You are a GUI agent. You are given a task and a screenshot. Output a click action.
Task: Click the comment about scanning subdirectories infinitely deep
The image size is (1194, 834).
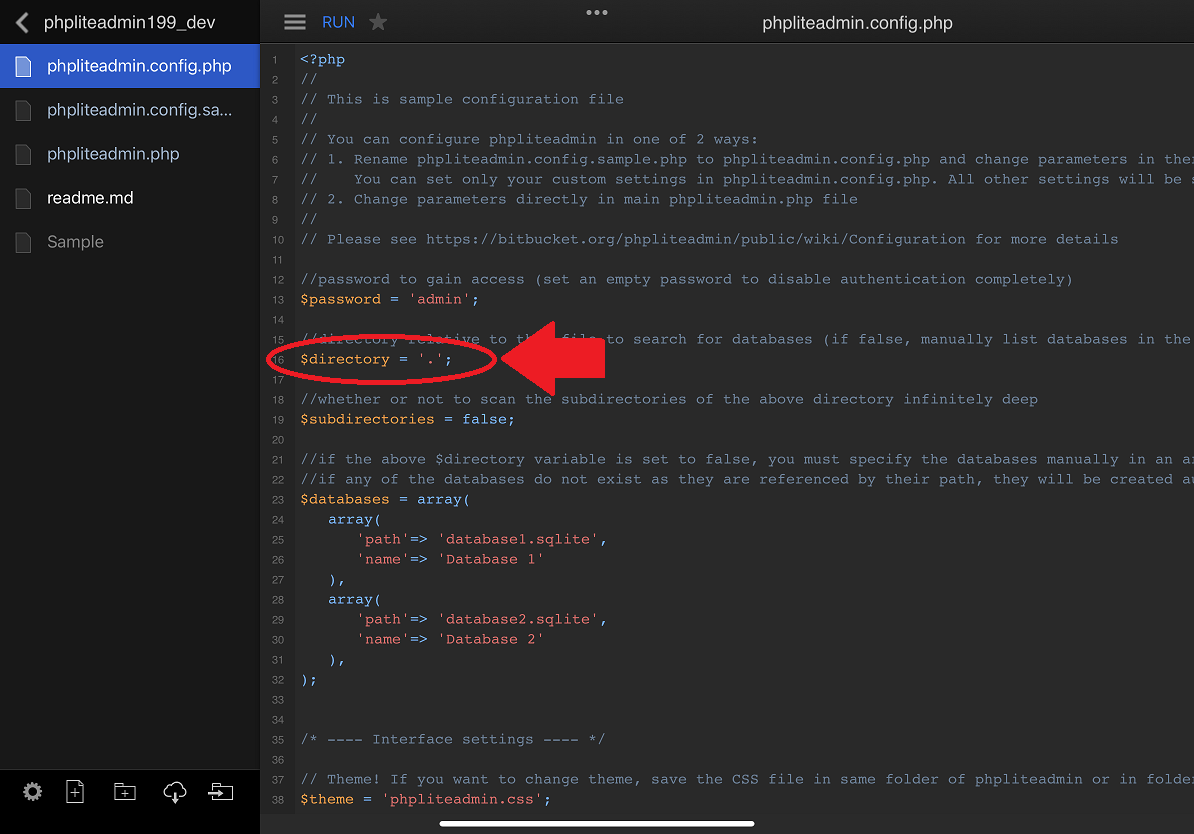pyautogui.click(x=669, y=399)
